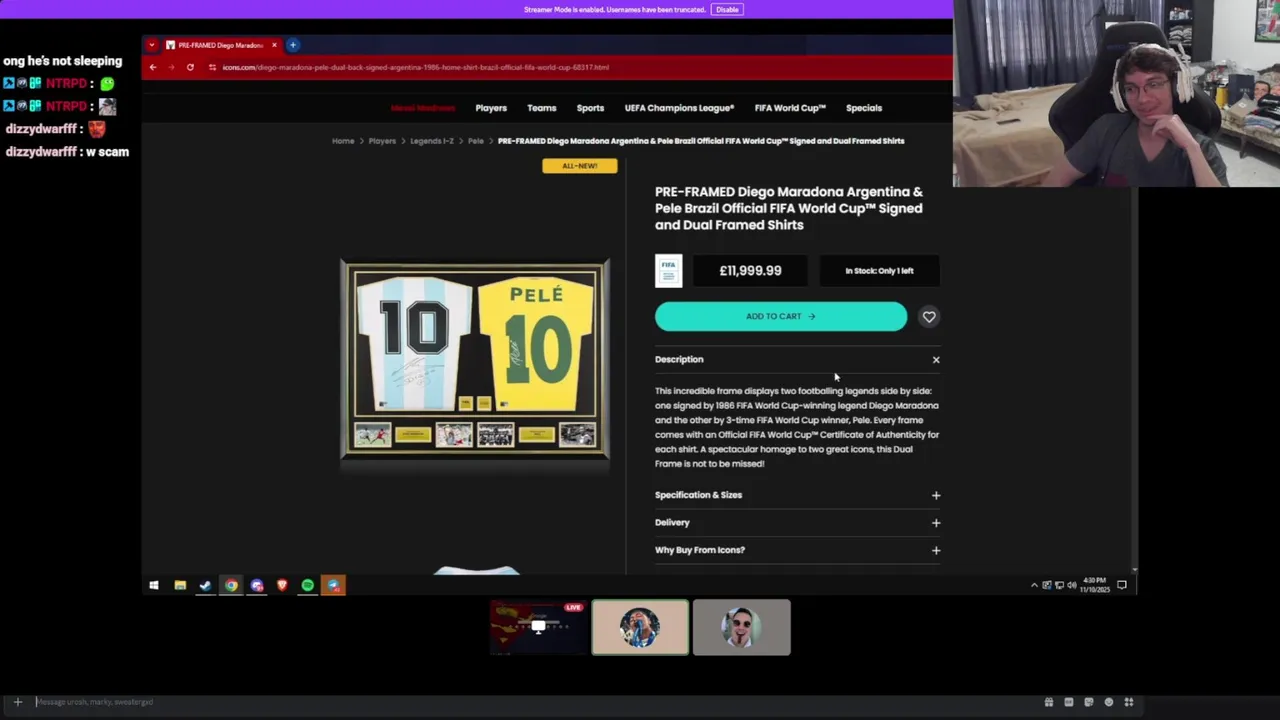The image size is (1280, 720).
Task: Select the icons.com URL address field
Action: (415, 67)
